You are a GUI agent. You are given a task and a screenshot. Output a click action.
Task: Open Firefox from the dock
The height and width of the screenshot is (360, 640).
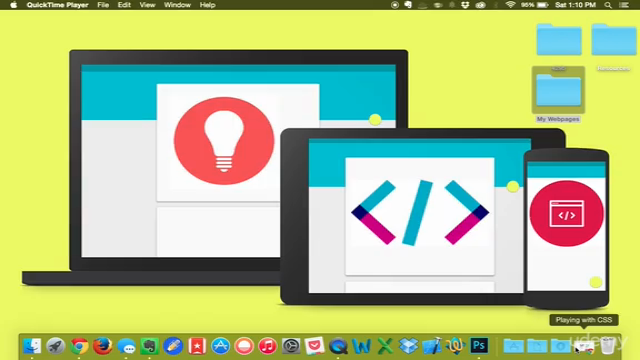tap(102, 346)
